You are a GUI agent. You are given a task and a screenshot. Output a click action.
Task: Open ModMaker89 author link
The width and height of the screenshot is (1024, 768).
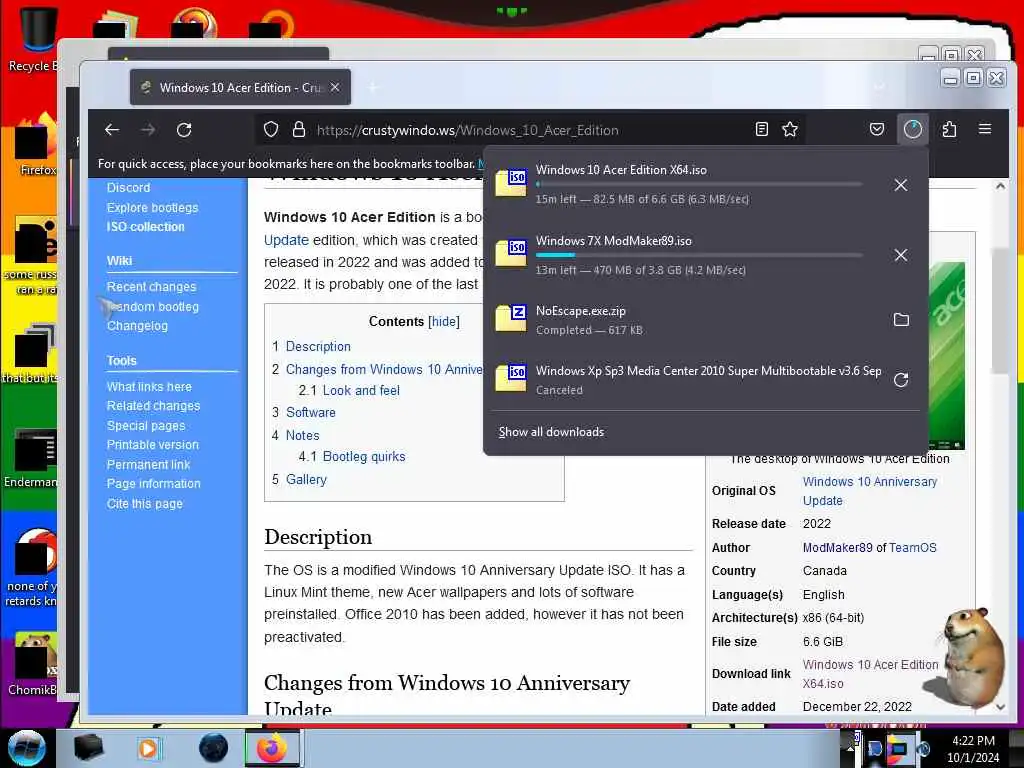tap(837, 548)
